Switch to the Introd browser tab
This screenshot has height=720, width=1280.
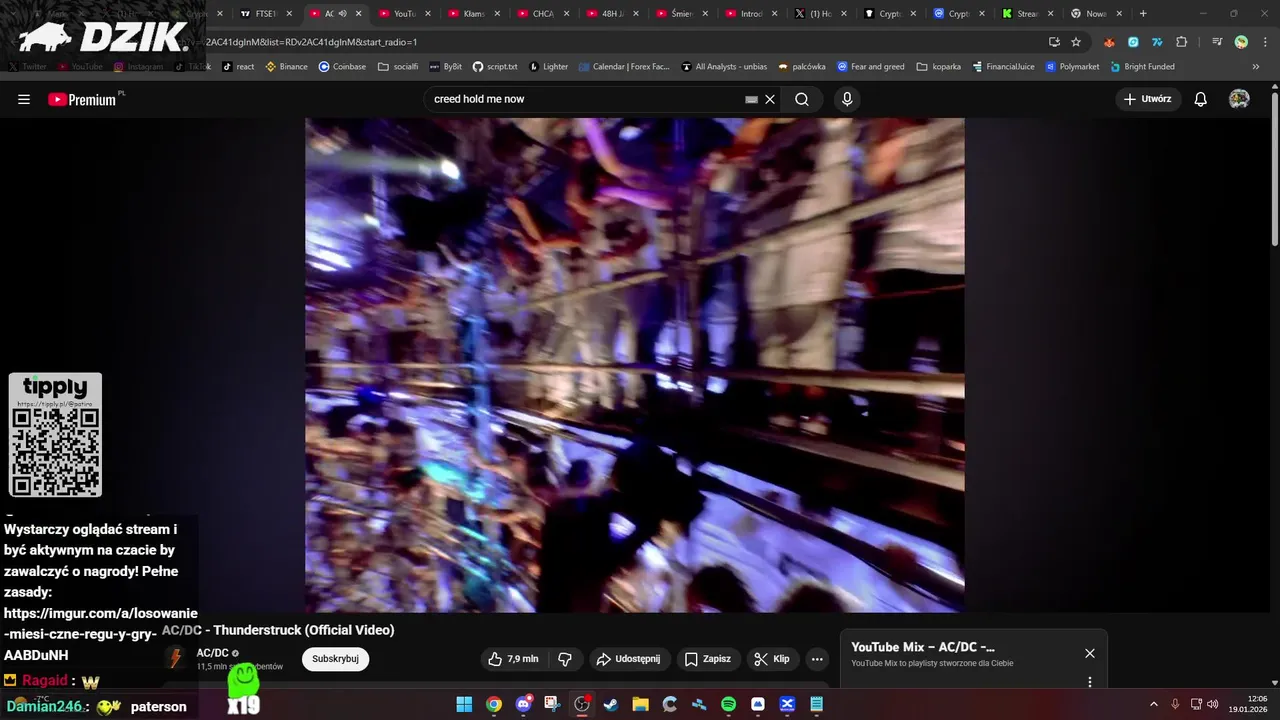click(x=752, y=14)
